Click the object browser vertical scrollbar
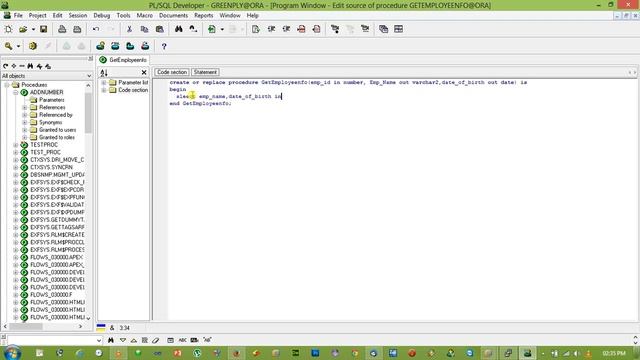The image size is (640, 360). click(x=88, y=202)
